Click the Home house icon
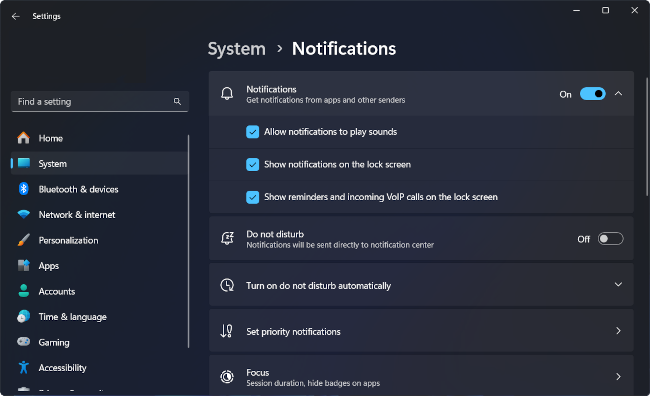The image size is (650, 396). pos(24,138)
